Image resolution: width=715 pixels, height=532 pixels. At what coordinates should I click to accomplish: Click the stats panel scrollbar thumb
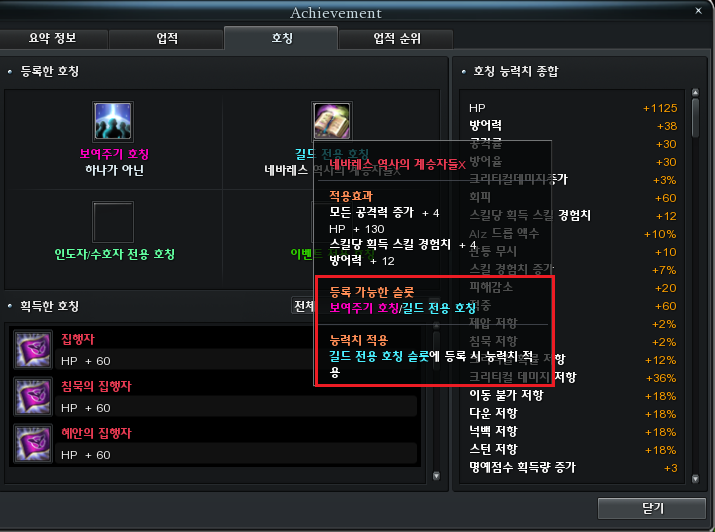point(695,117)
